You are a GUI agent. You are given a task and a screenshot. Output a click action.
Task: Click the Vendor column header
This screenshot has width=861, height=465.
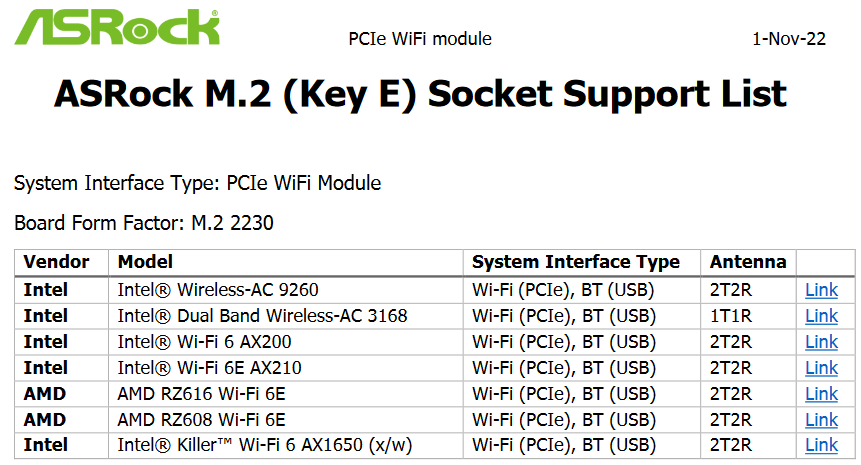pos(56,262)
